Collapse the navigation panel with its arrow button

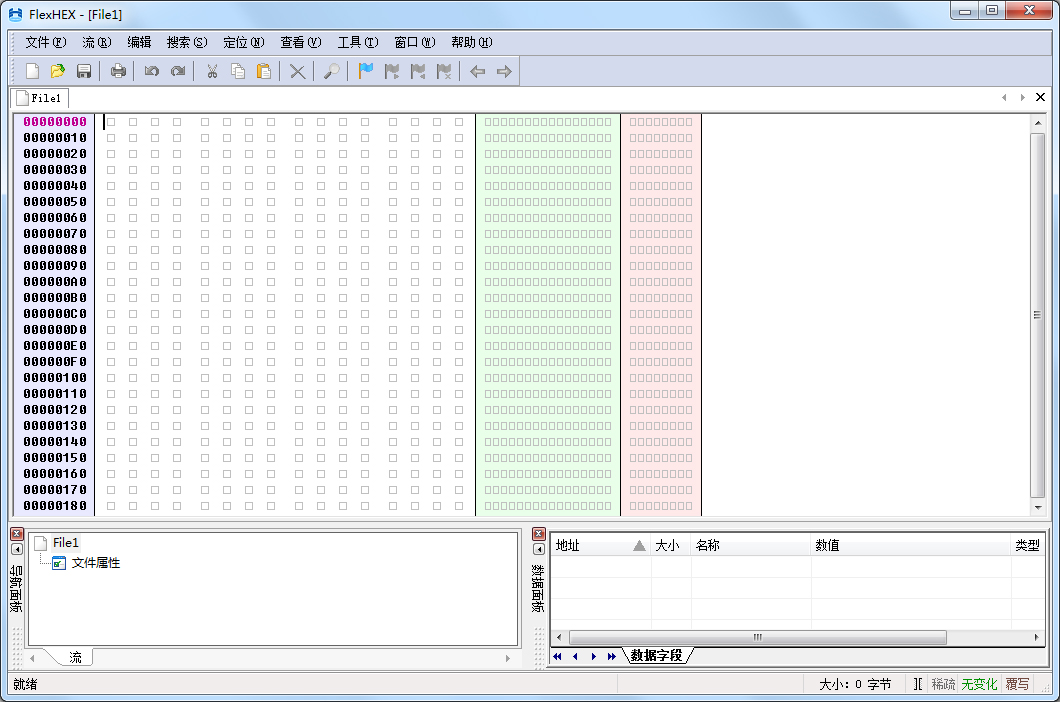coord(17,549)
